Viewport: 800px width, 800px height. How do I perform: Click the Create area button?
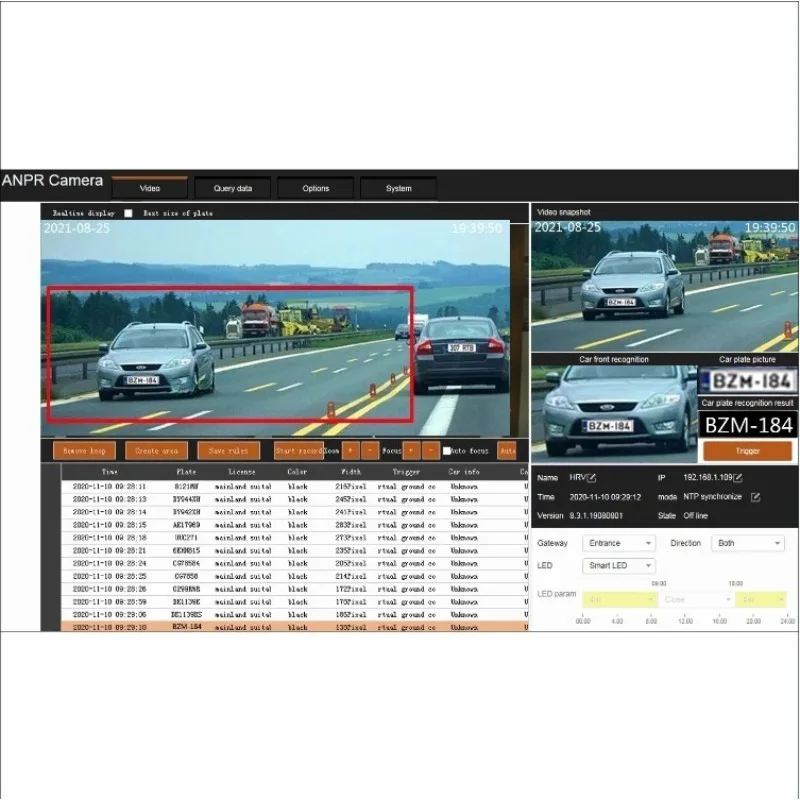[157, 451]
